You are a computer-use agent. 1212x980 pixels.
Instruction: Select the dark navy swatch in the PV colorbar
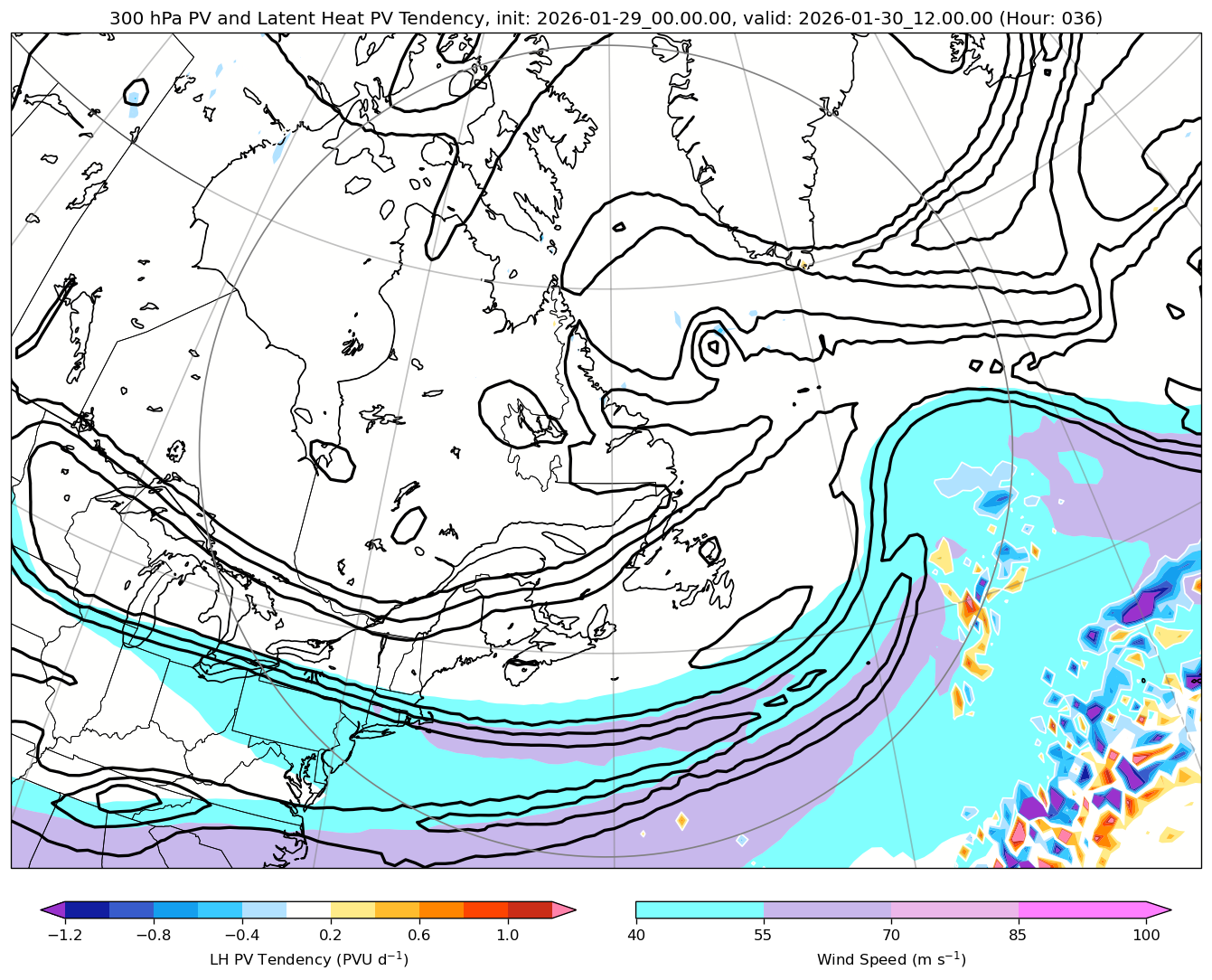[x=88, y=909]
